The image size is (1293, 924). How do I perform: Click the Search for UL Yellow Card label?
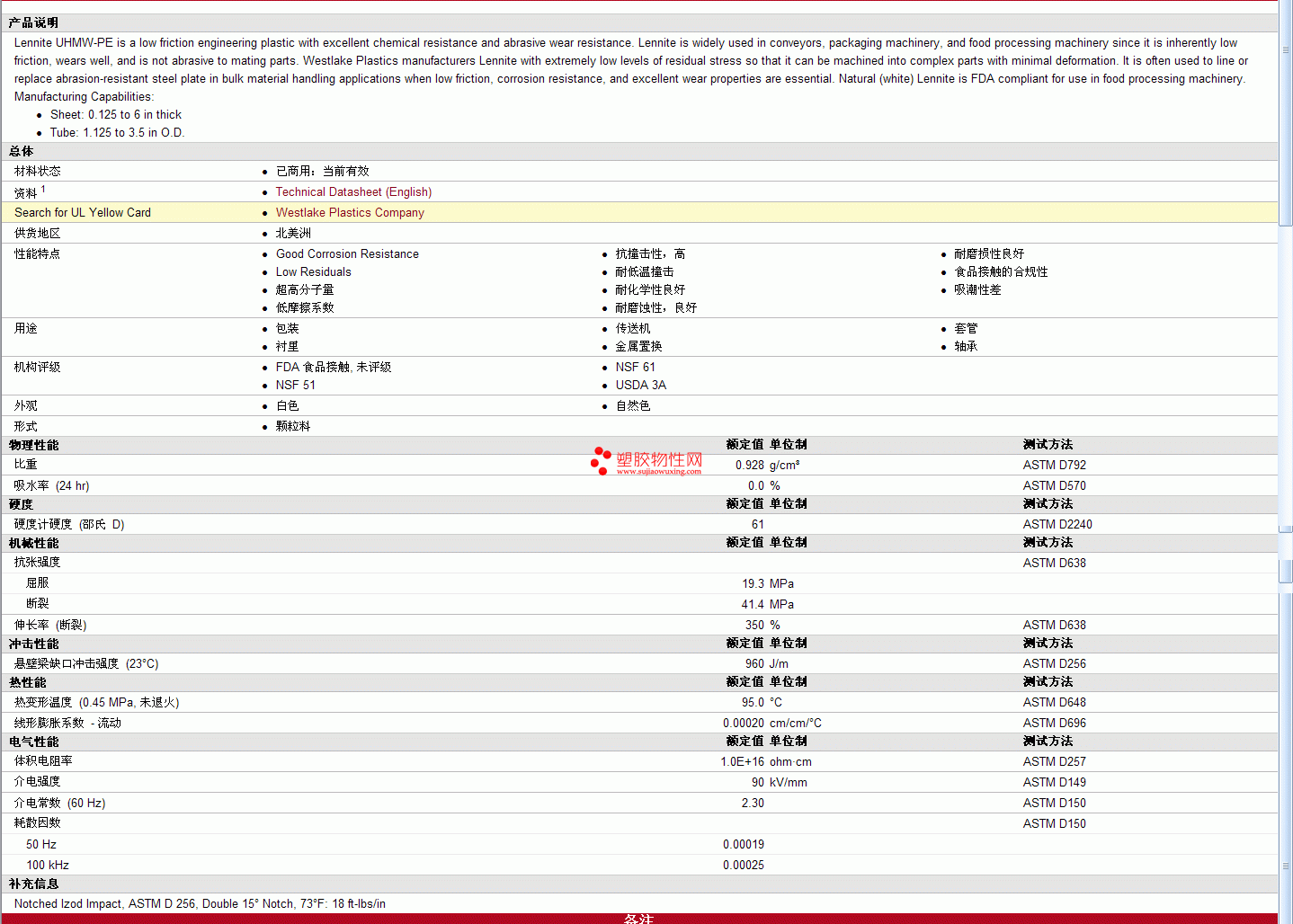coord(83,212)
